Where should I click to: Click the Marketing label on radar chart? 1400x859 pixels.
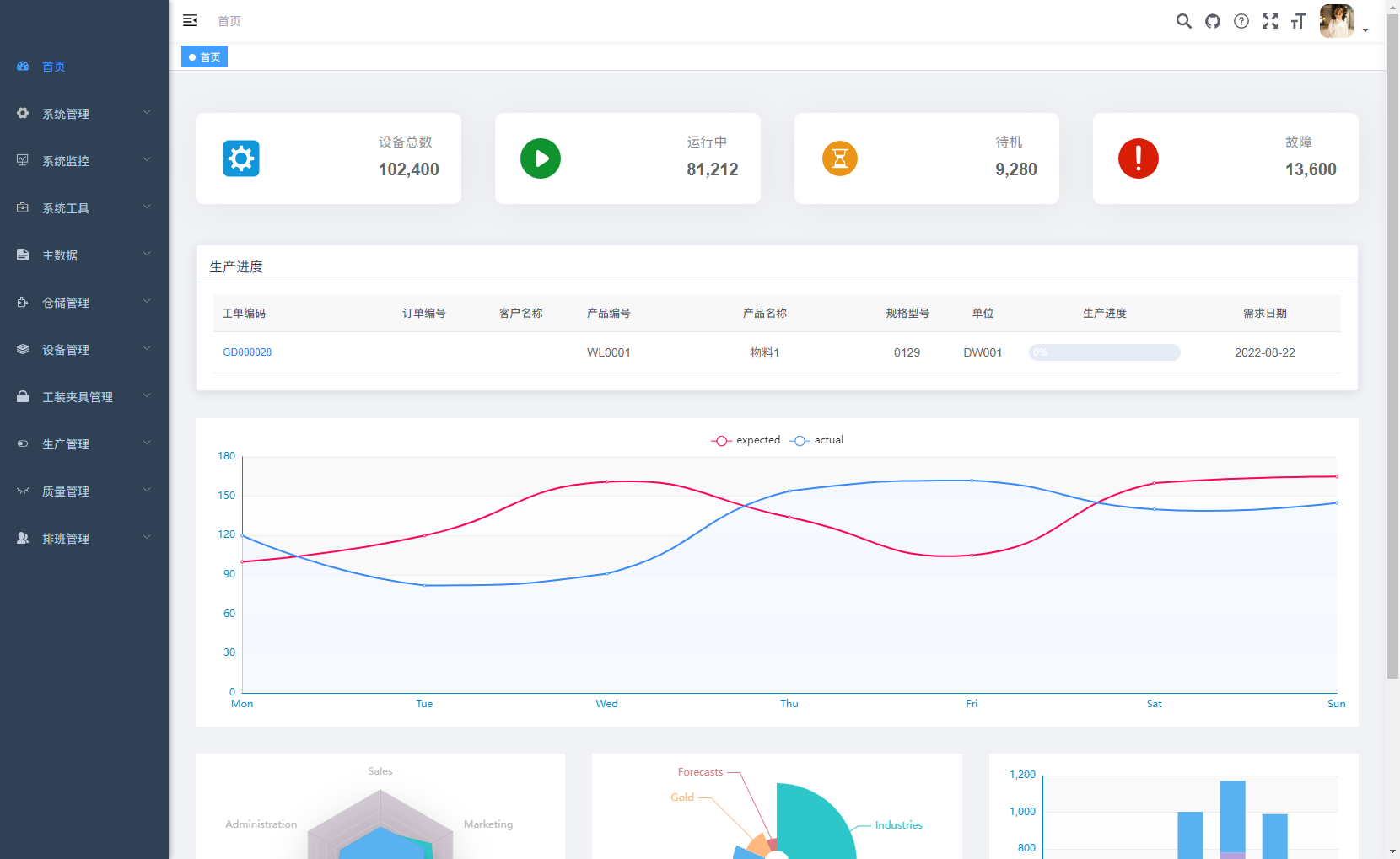[488, 824]
